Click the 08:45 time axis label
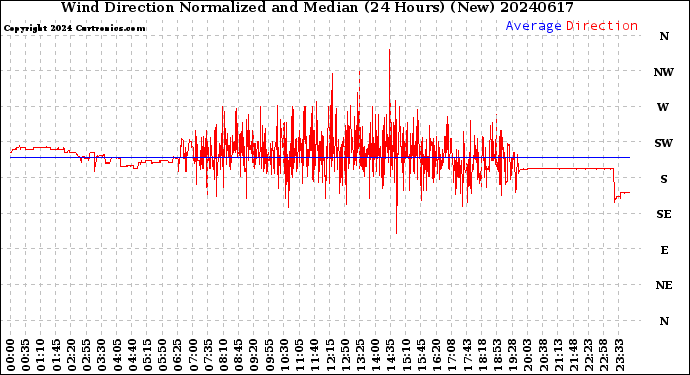690x375 pixels. coord(239,355)
